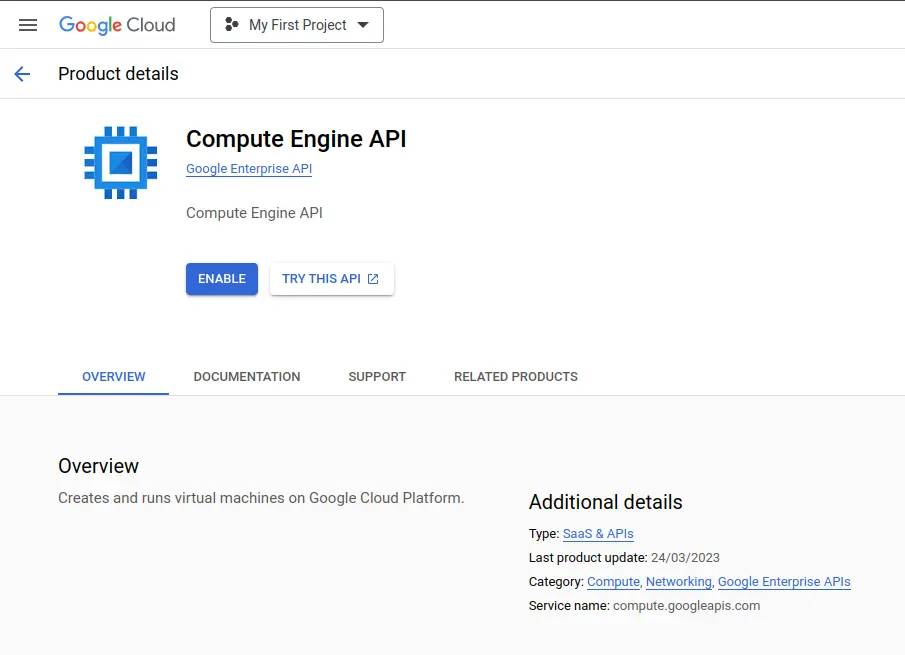Enable the Compute Engine API
This screenshot has height=655, width=905.
[x=222, y=279]
